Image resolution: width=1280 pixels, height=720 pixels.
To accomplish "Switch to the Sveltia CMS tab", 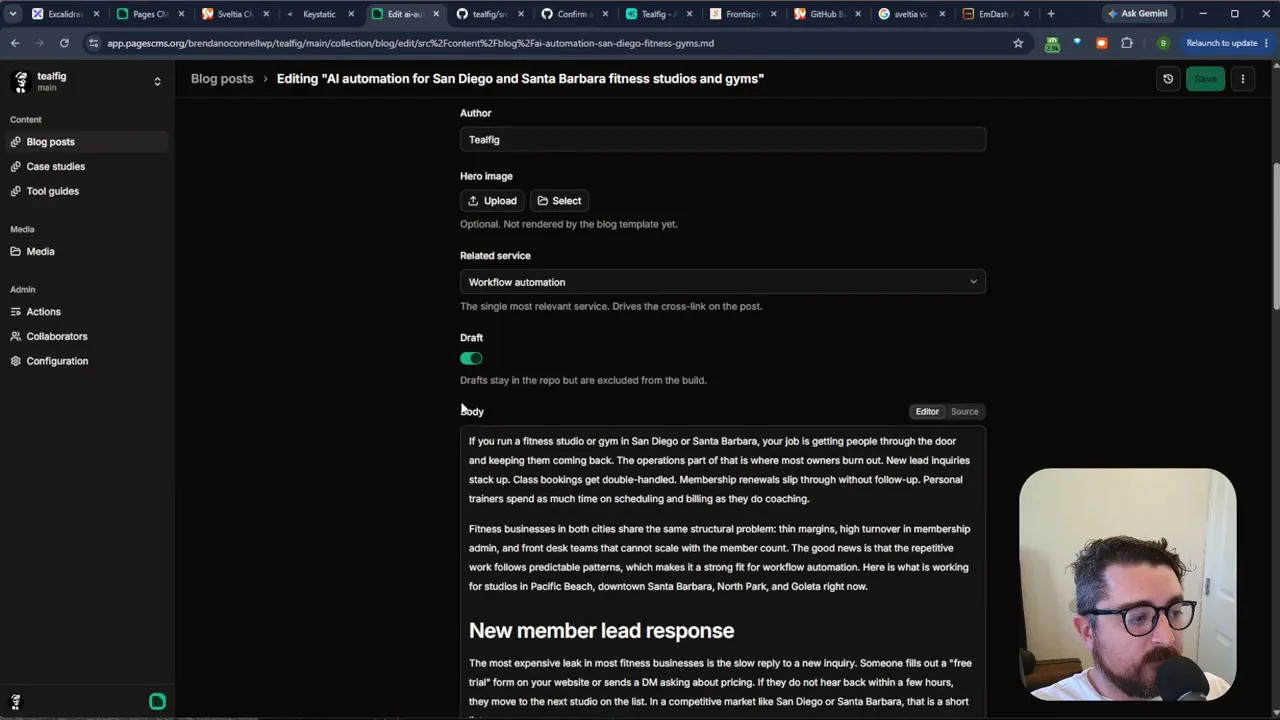I will point(235,14).
